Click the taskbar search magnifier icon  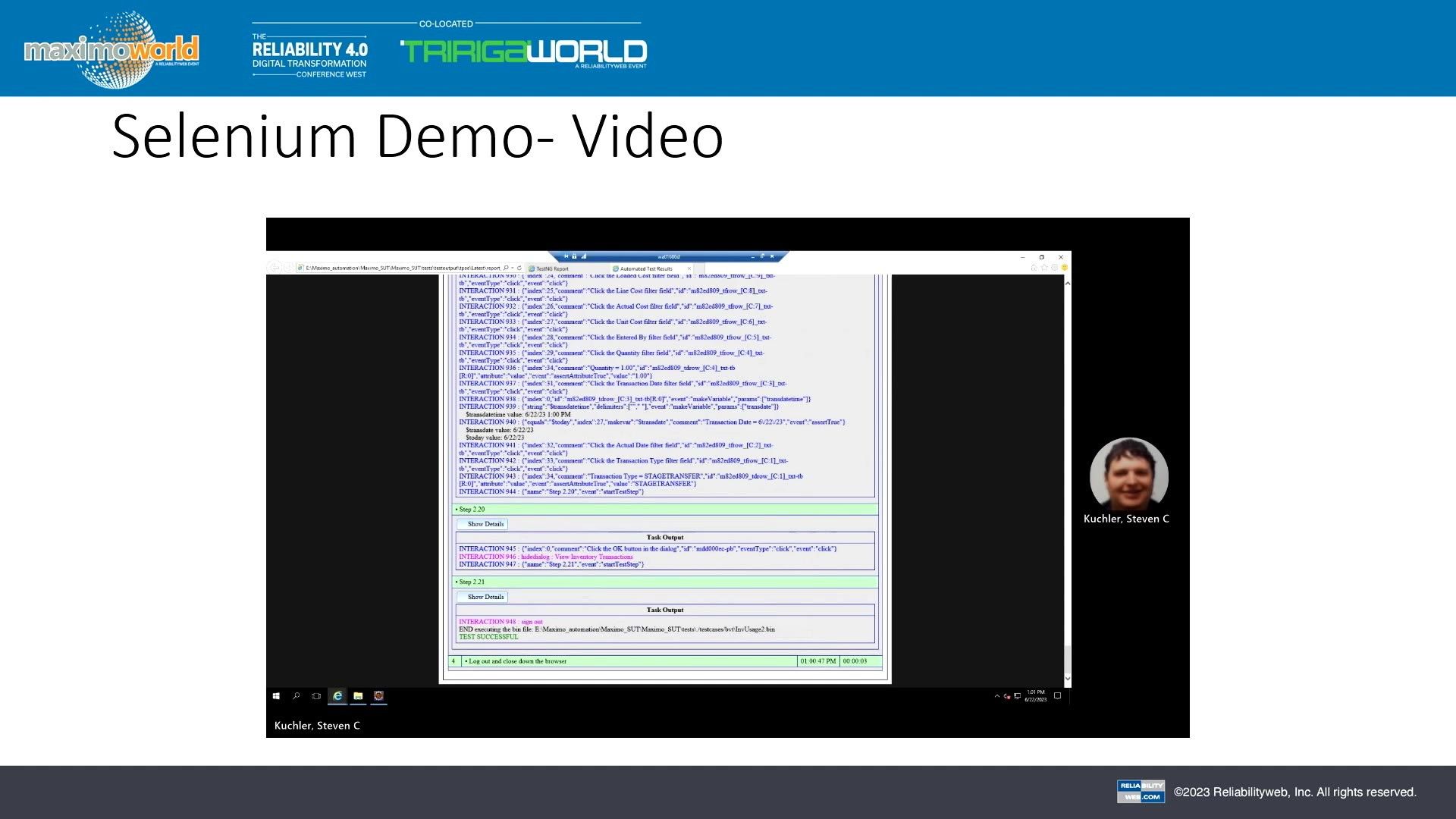click(297, 696)
